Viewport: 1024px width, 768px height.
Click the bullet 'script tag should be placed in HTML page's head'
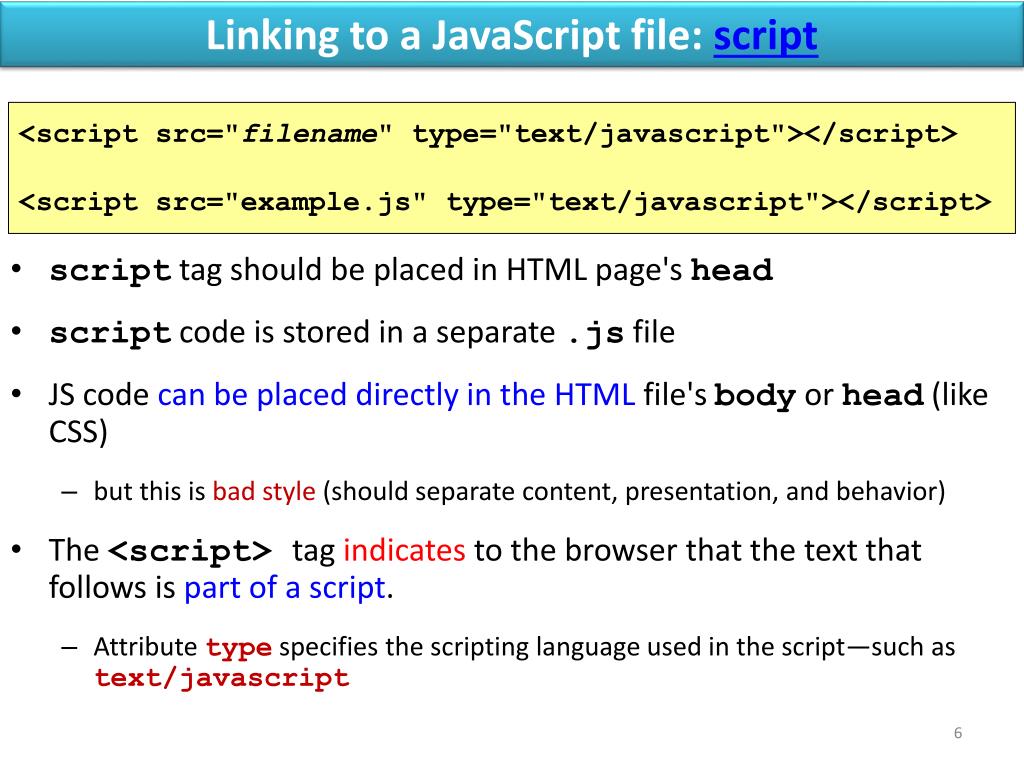(x=411, y=270)
